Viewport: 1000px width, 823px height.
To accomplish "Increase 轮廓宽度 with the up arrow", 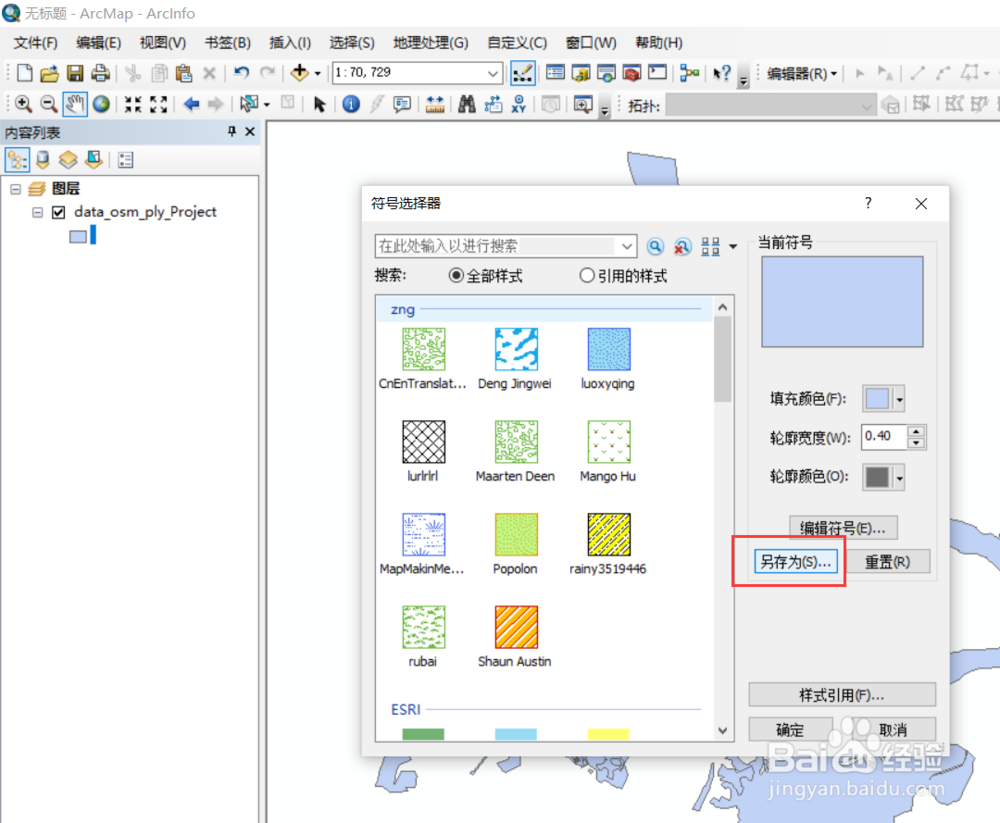I will click(916, 431).
